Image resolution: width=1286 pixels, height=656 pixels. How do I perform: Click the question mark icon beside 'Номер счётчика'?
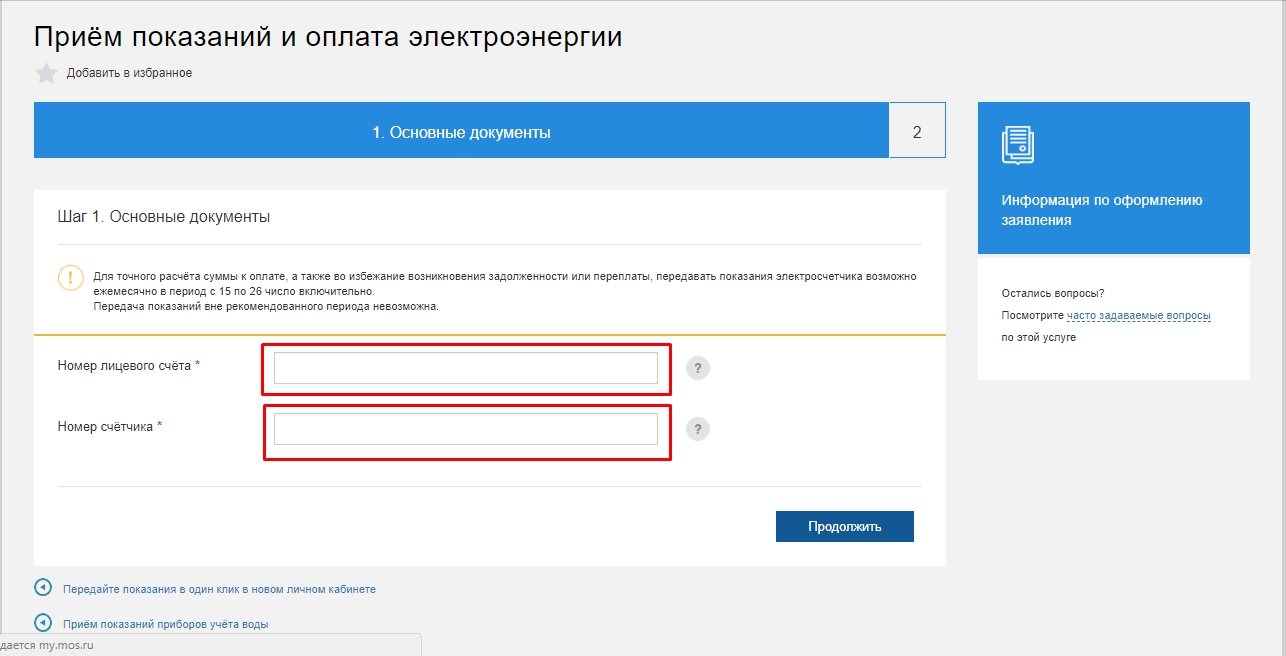[x=698, y=429]
